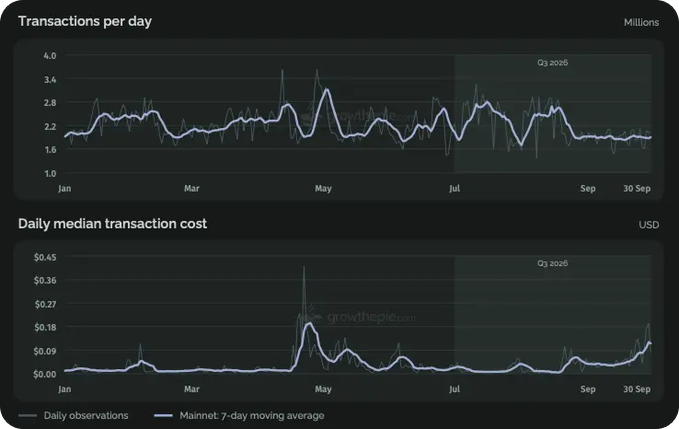Click the 'Q3 2026' label in transactions chart
This screenshot has width=679, height=429.
tap(553, 63)
